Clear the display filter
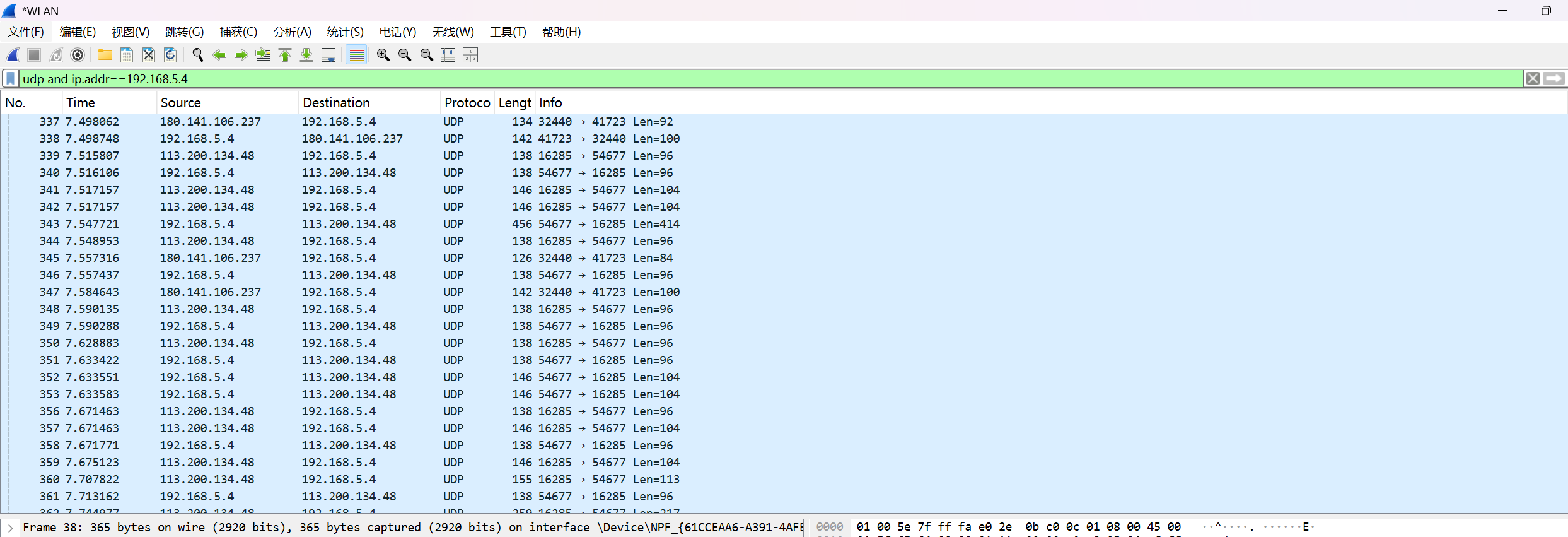 (1533, 79)
